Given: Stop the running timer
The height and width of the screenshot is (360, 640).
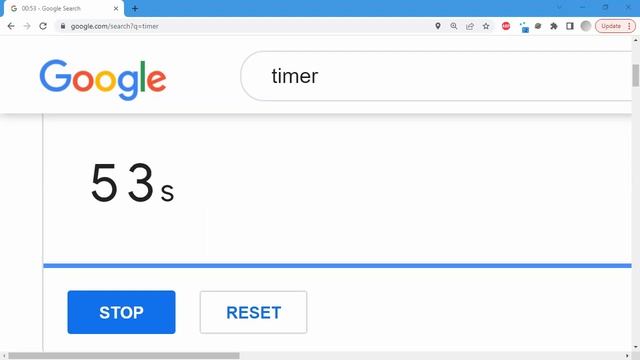Looking at the screenshot, I should (121, 312).
